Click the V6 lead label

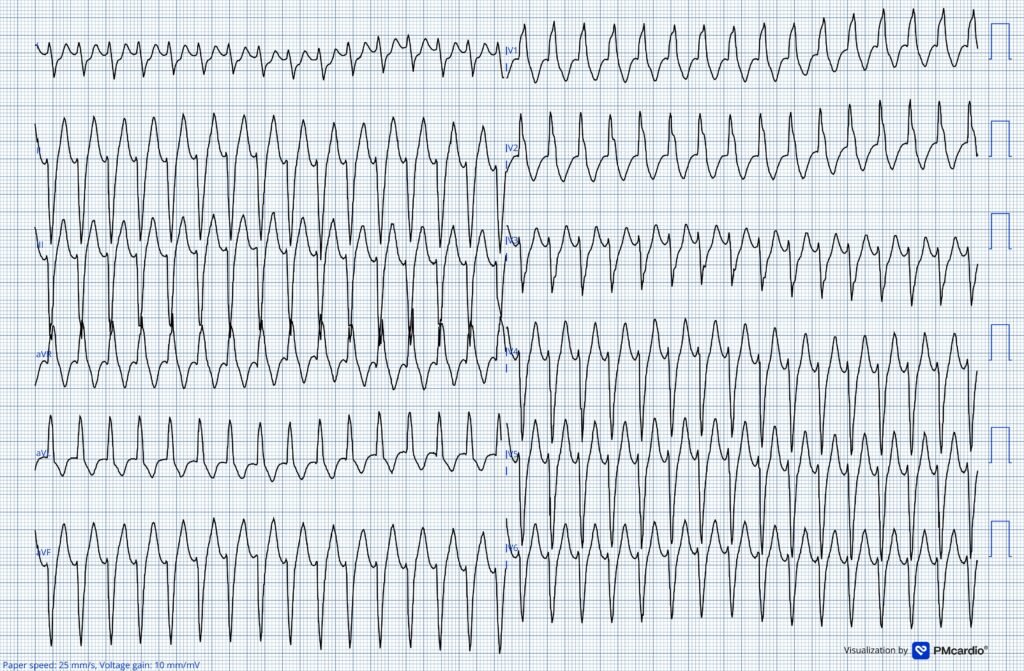coord(512,548)
